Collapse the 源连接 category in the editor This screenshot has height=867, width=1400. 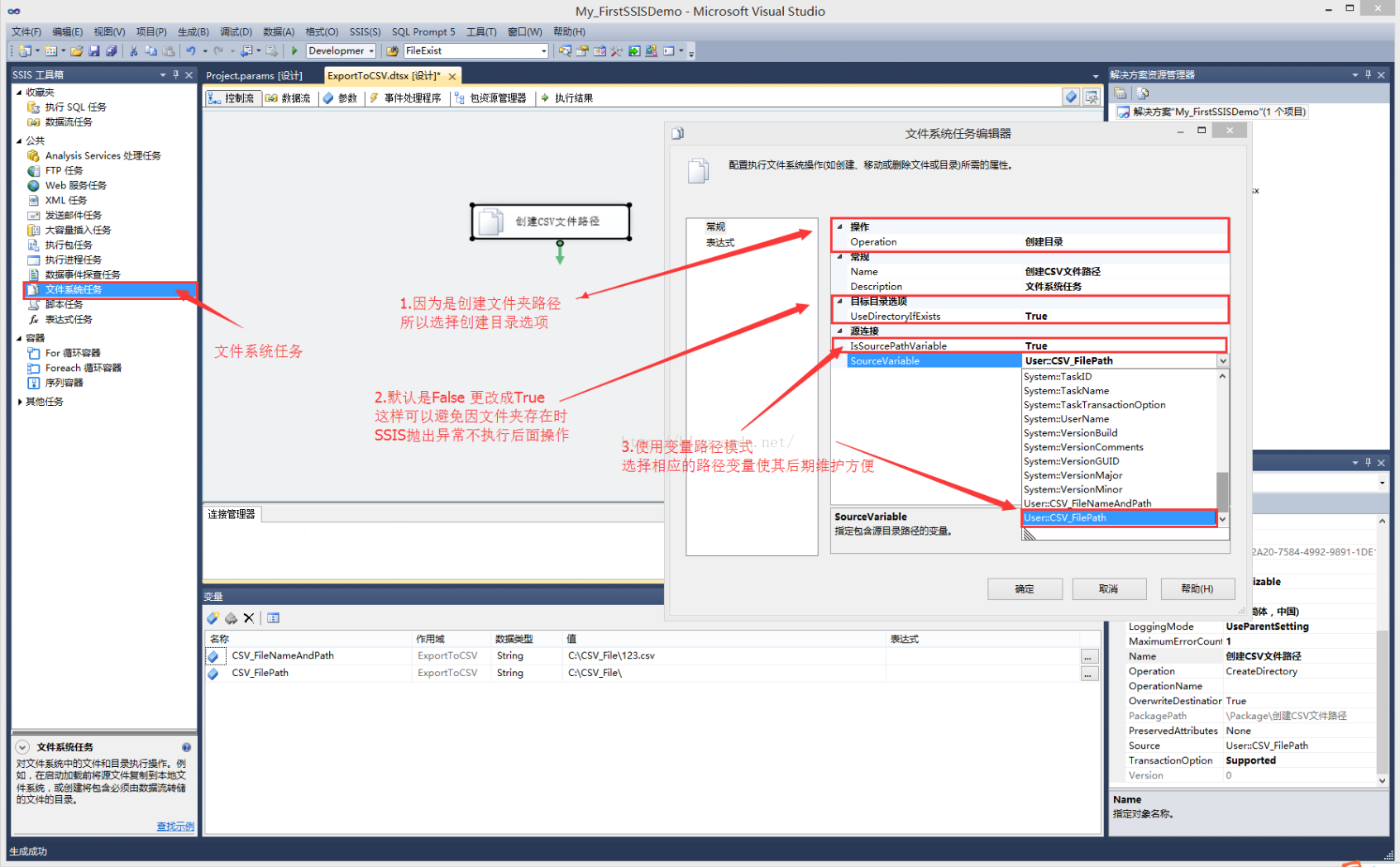point(840,331)
